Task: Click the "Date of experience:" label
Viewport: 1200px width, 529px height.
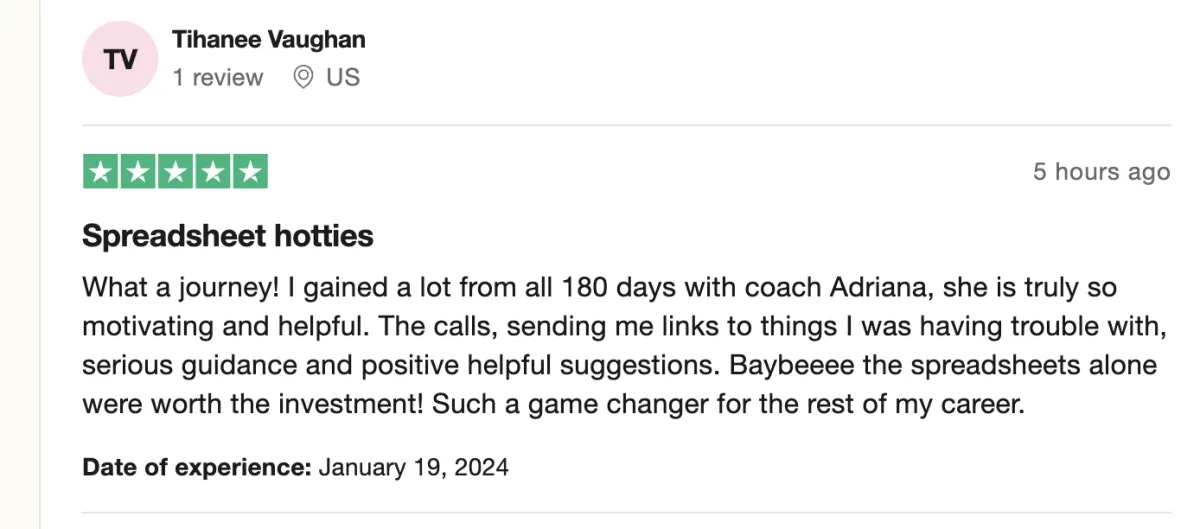Action: 198,467
